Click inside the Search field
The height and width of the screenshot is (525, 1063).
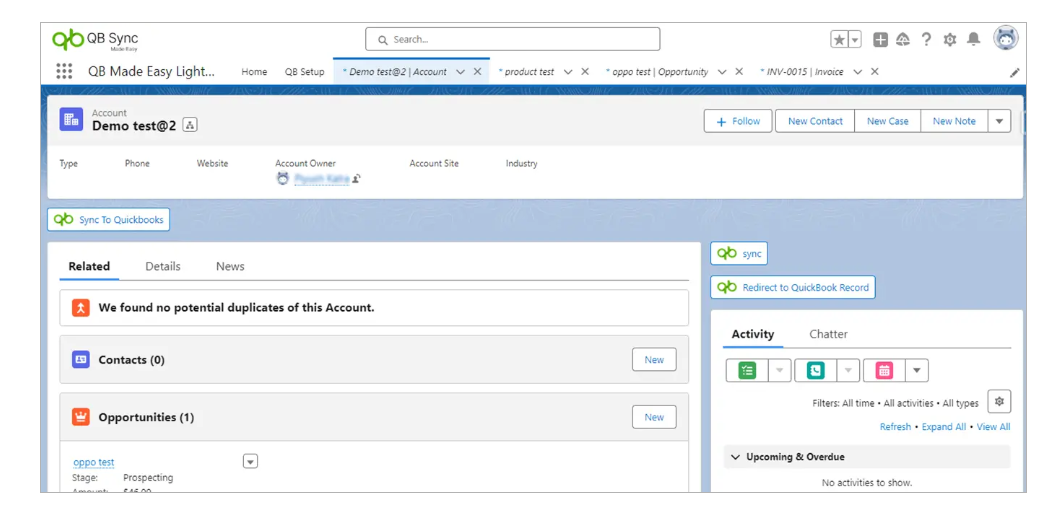pyautogui.click(x=513, y=39)
